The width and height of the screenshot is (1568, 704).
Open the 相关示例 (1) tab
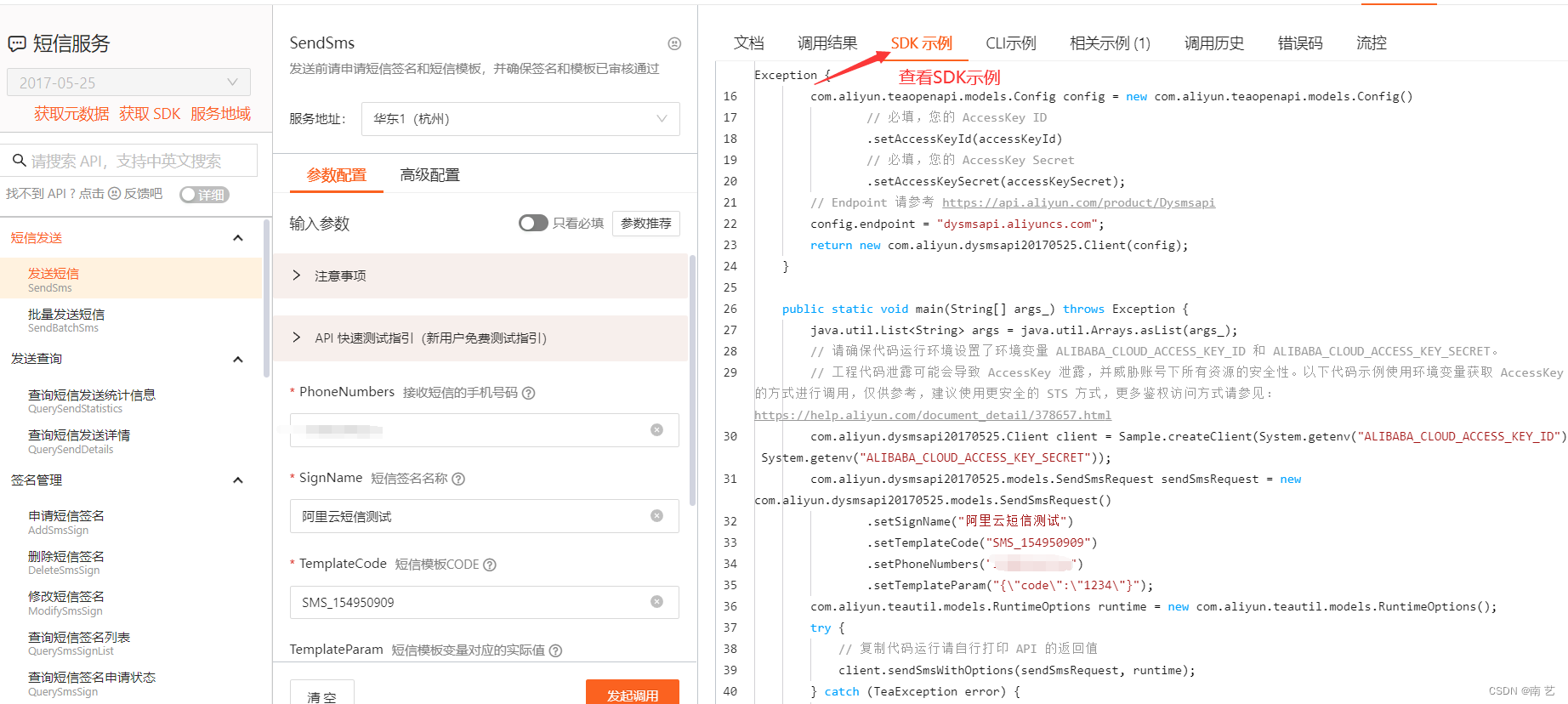(x=1110, y=43)
